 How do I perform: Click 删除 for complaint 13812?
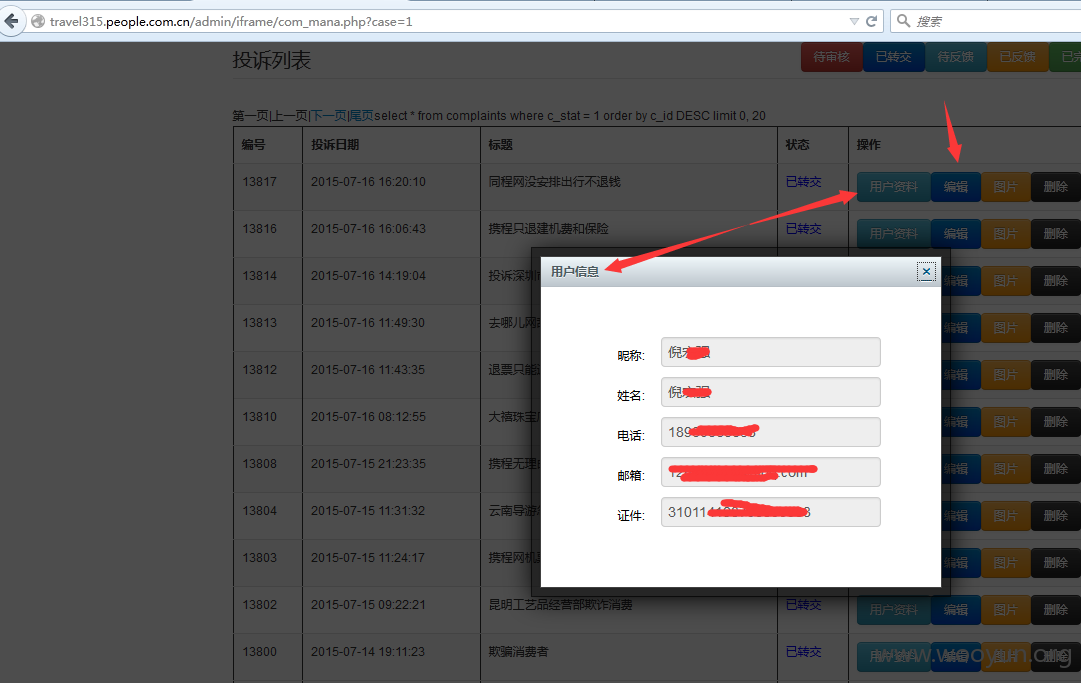[x=1055, y=374]
